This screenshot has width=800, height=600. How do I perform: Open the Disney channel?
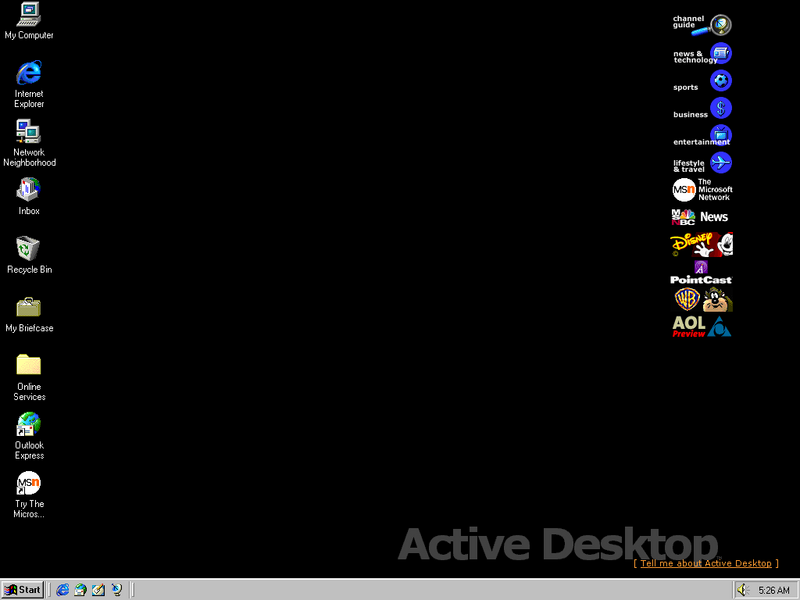(702, 244)
